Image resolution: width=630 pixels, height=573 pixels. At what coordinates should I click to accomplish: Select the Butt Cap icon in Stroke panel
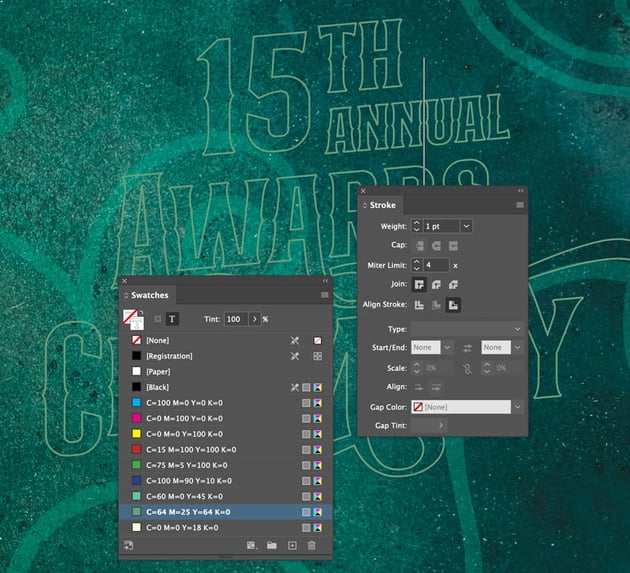420,246
